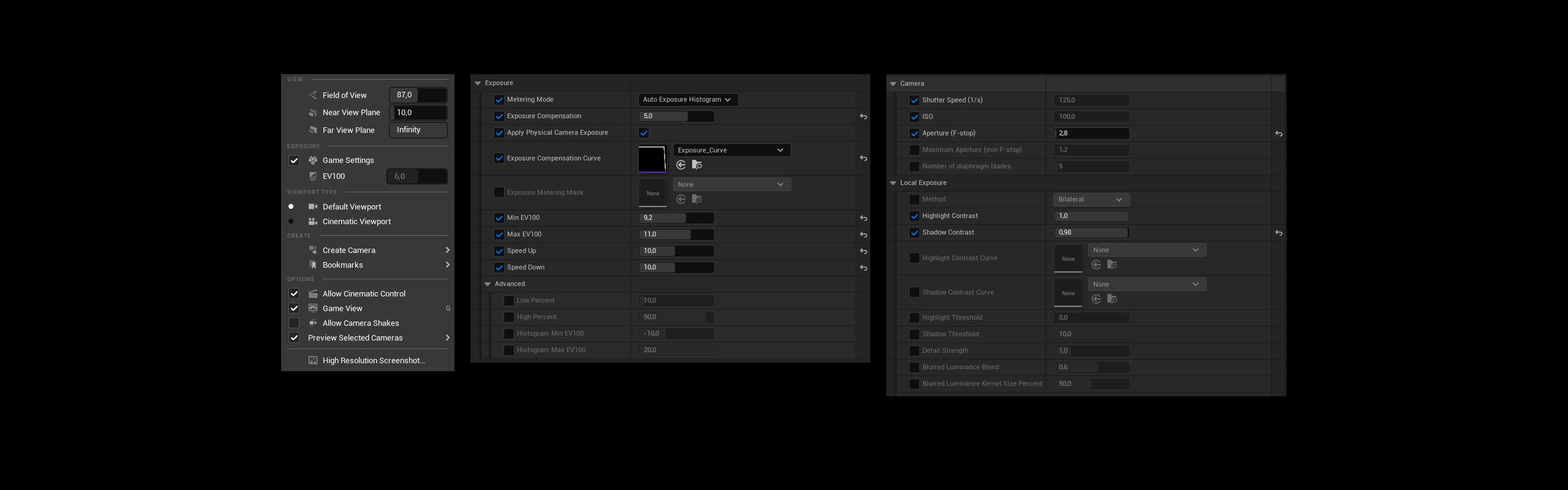This screenshot has height=490, width=1568.
Task: Collapse the Advanced exposure section
Action: [488, 284]
